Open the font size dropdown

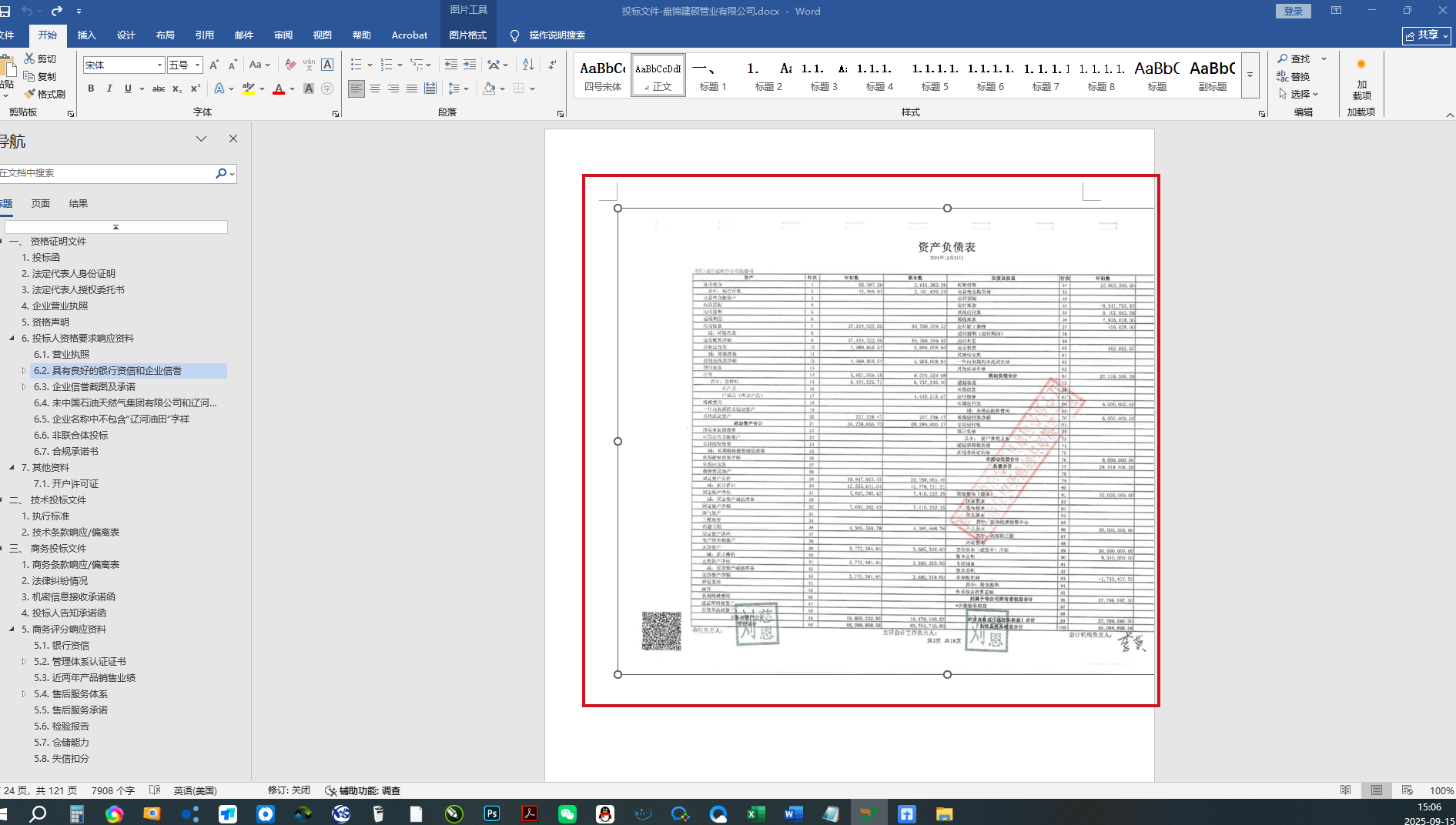(x=198, y=65)
